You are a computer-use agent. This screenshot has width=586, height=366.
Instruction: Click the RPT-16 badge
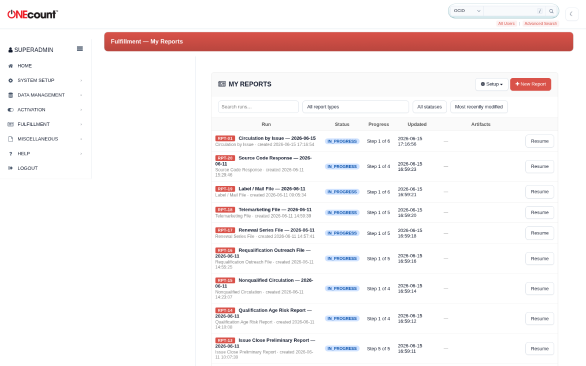225,250
